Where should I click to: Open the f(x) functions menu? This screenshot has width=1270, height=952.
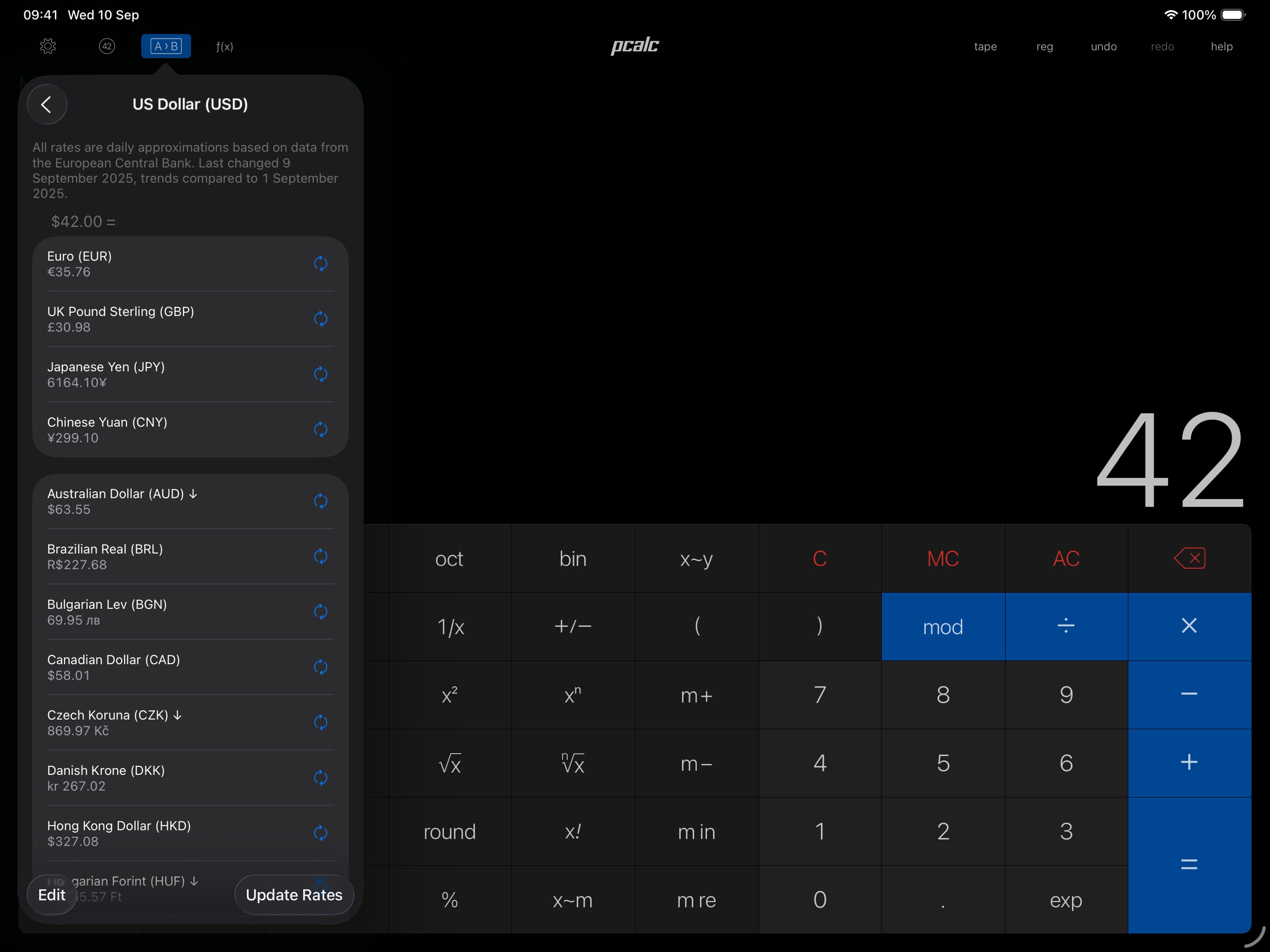pyautogui.click(x=225, y=46)
